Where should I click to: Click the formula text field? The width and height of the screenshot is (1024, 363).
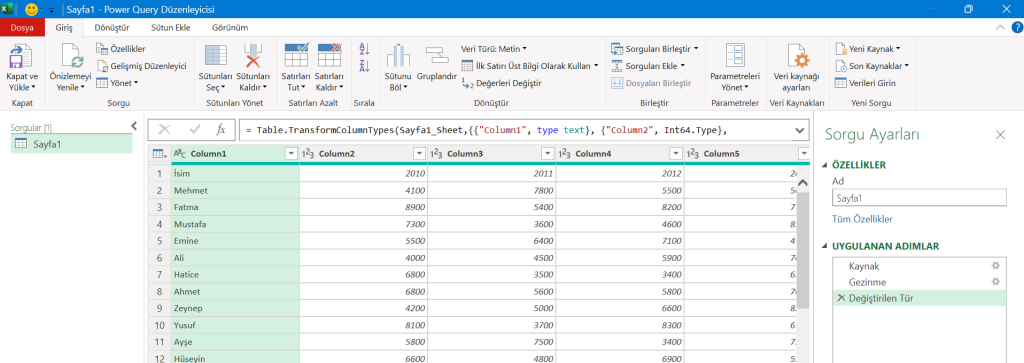coord(516,130)
